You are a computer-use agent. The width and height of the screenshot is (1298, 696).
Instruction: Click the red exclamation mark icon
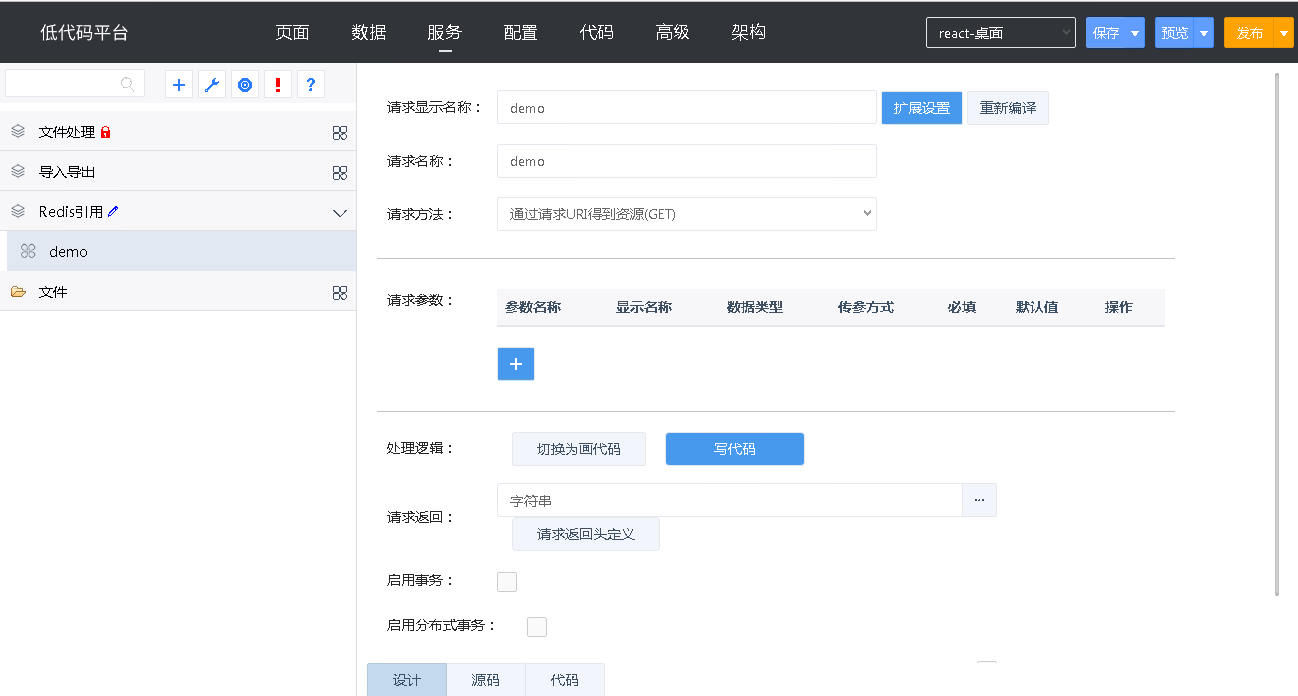[278, 85]
